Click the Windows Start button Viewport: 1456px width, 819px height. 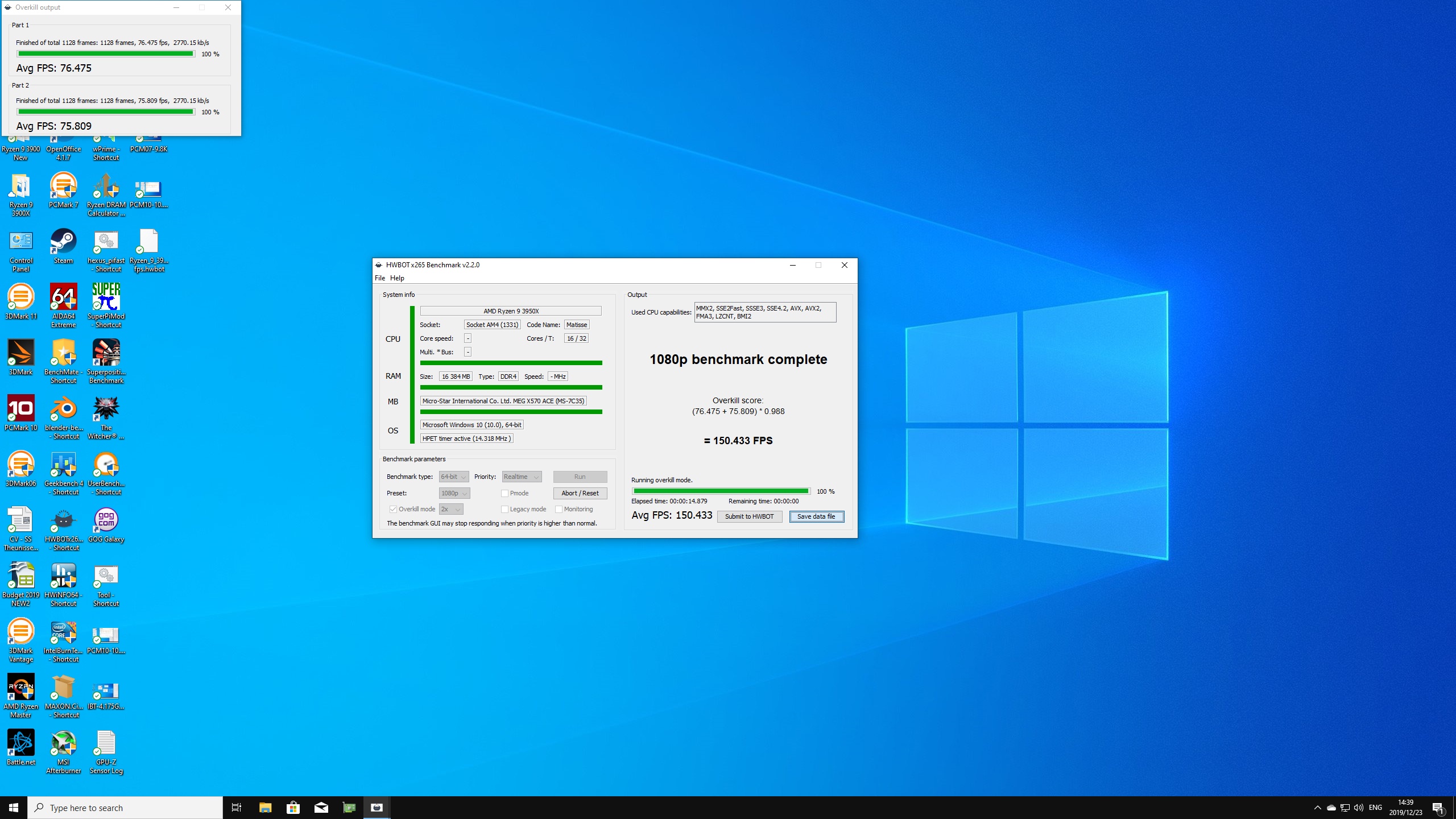coord(14,808)
